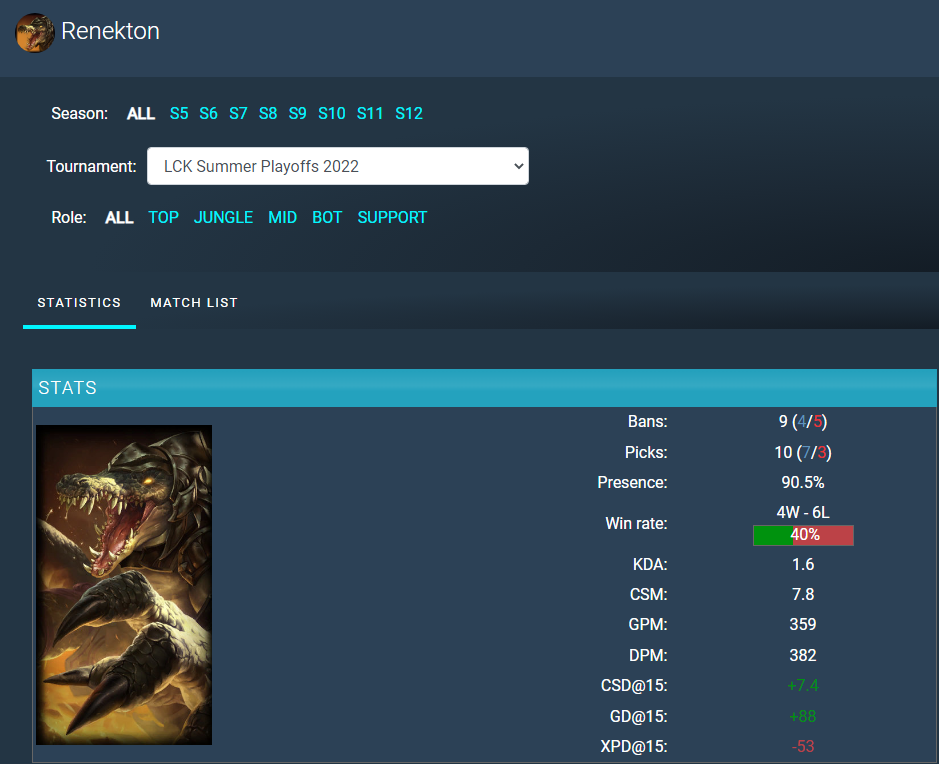Filter stats by season S7
The height and width of the screenshot is (764, 939).
tap(238, 113)
